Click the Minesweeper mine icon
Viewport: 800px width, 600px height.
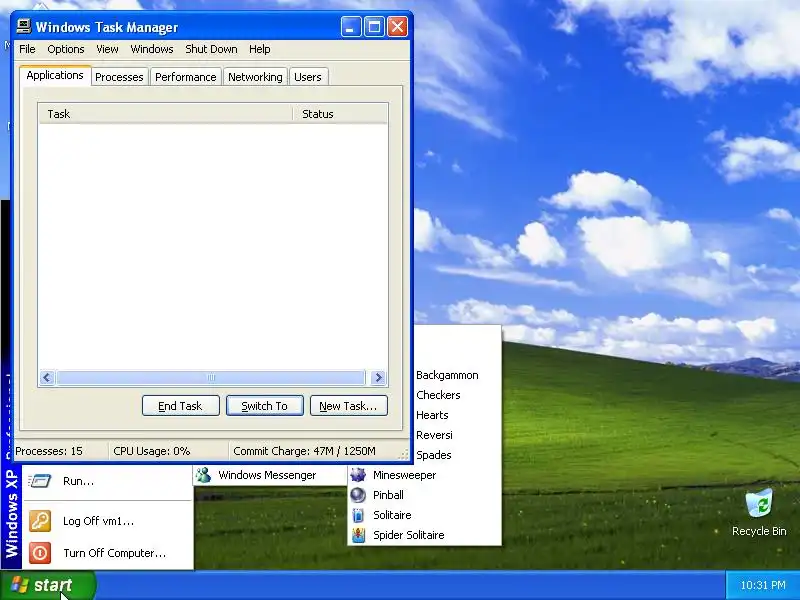358,475
